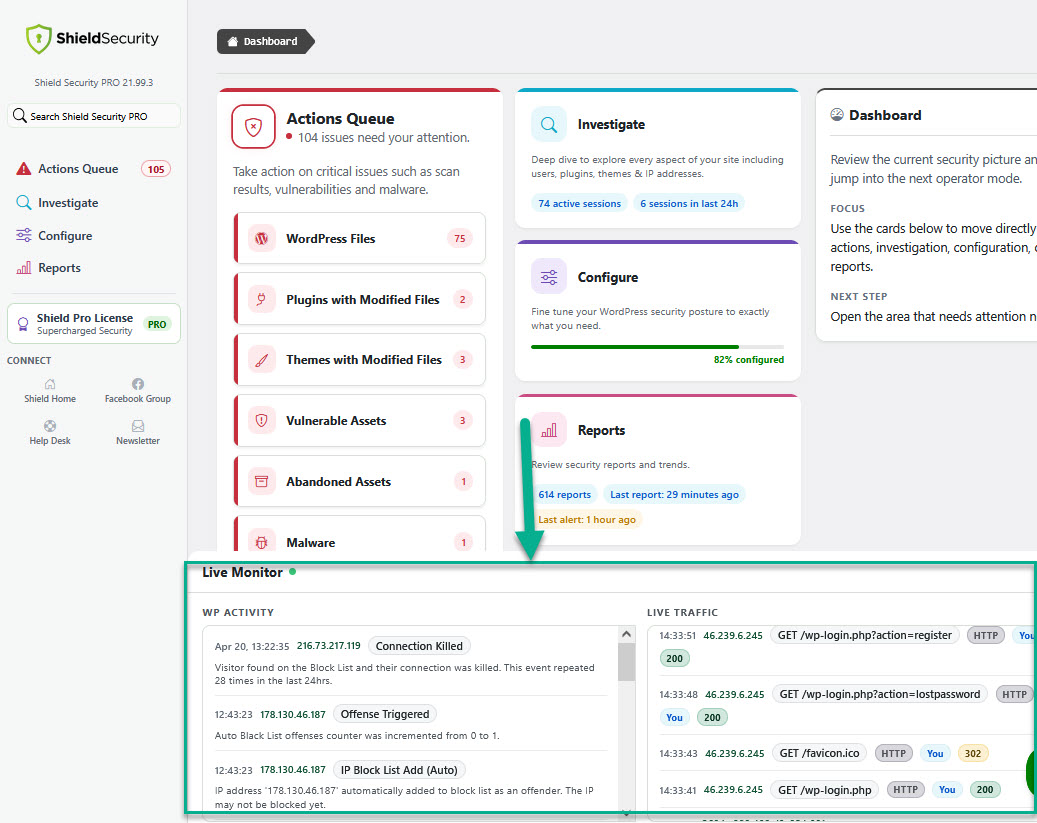Open the WordPress Files issues row
1037x823 pixels.
click(x=360, y=238)
